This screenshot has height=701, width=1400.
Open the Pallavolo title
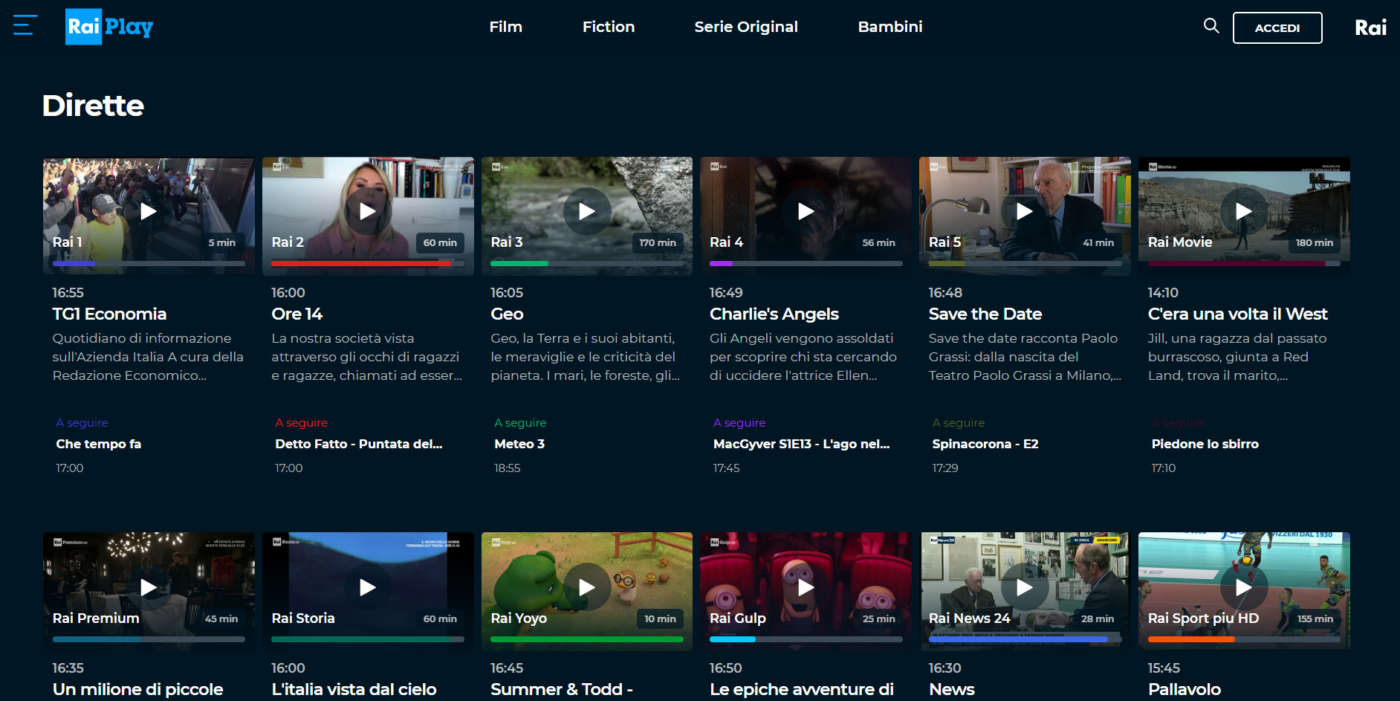[x=1184, y=689]
